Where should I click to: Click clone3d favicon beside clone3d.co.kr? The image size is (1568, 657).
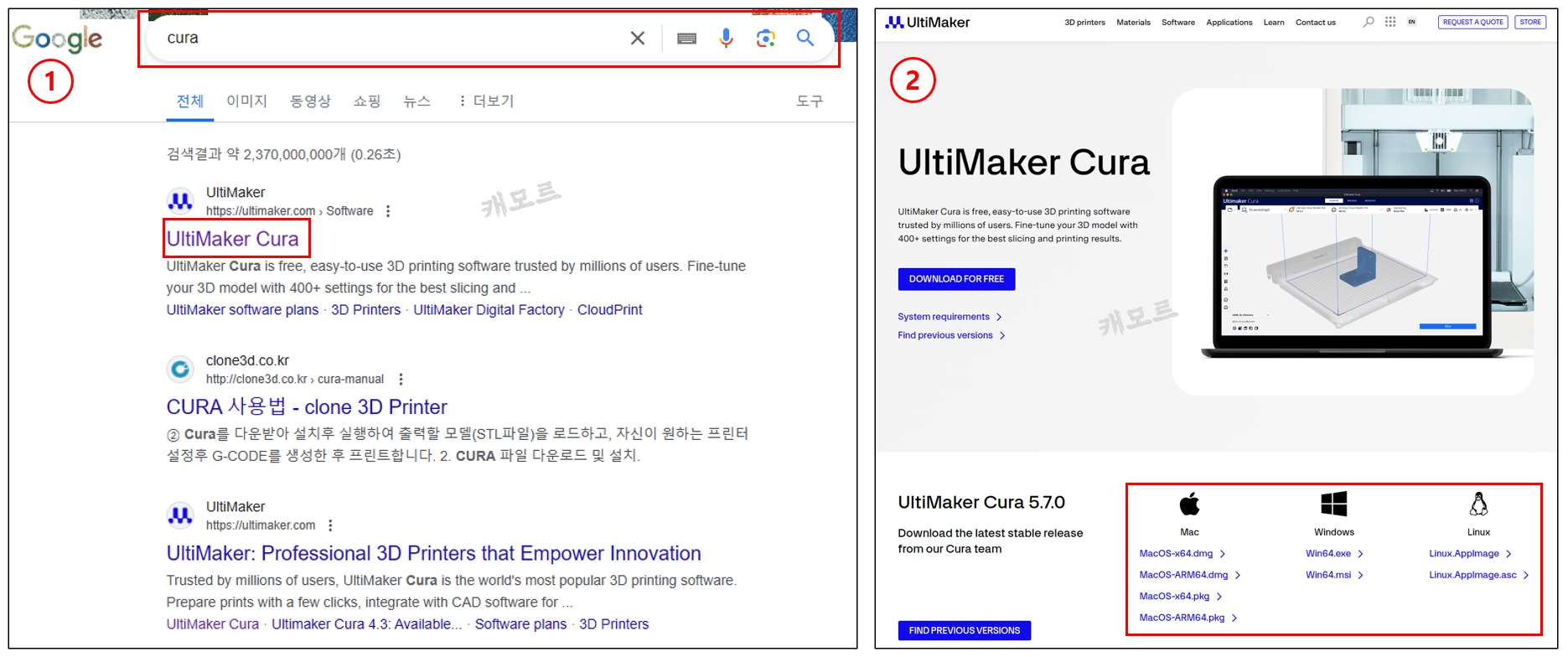click(x=180, y=369)
